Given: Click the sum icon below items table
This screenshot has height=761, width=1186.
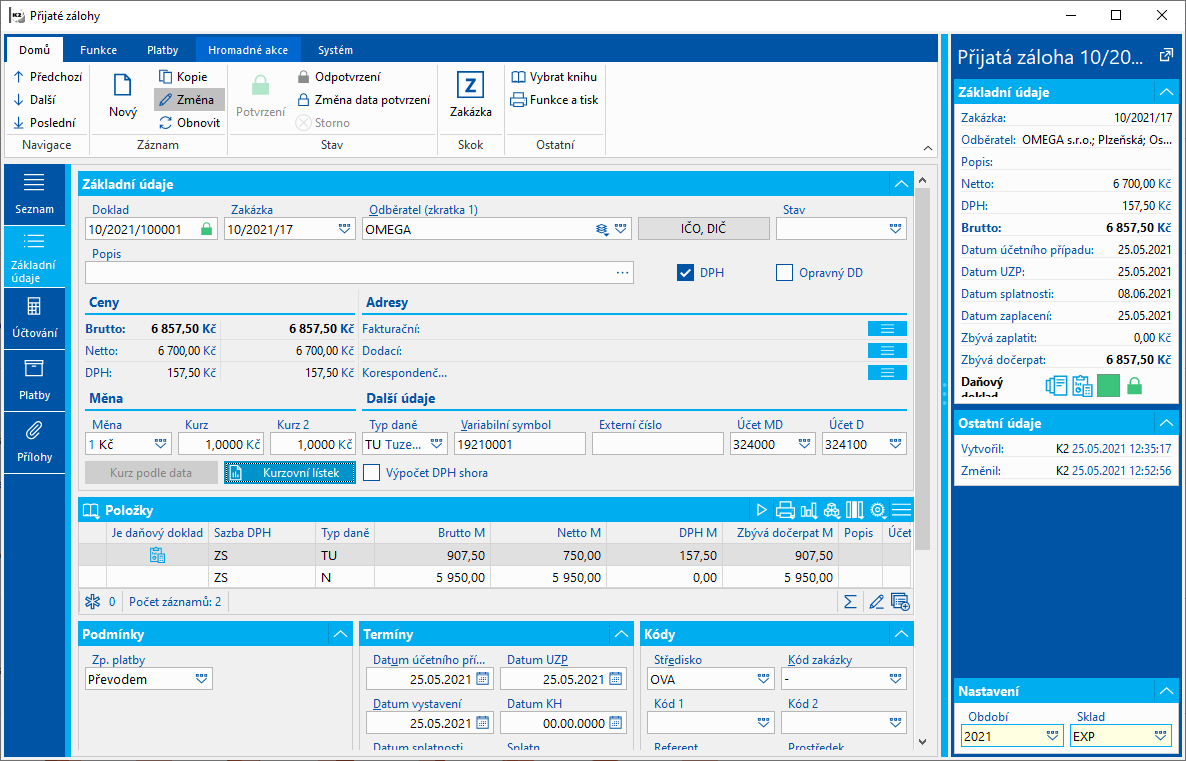Looking at the screenshot, I should click(850, 602).
